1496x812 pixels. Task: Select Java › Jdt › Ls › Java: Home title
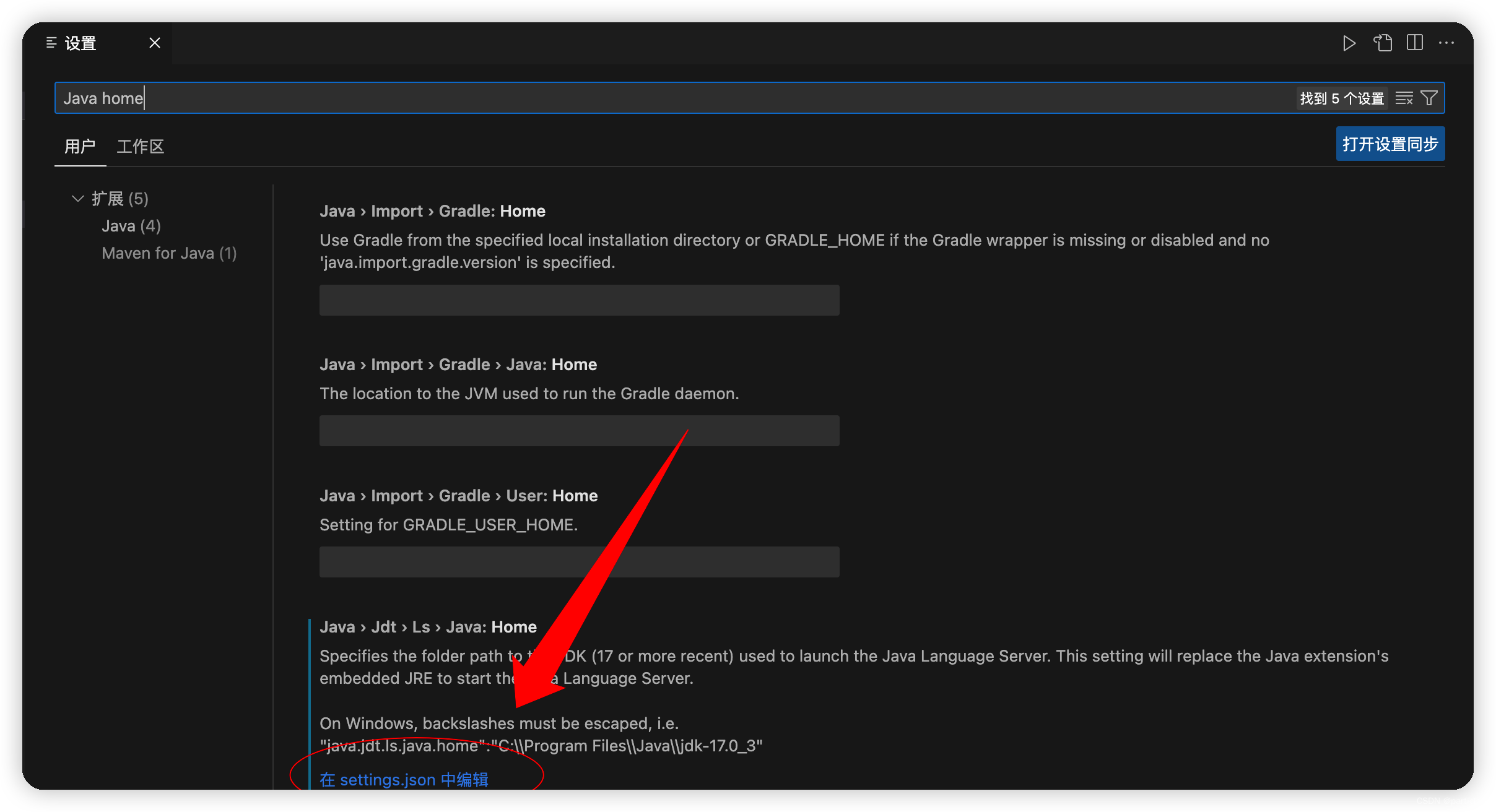coord(428,627)
